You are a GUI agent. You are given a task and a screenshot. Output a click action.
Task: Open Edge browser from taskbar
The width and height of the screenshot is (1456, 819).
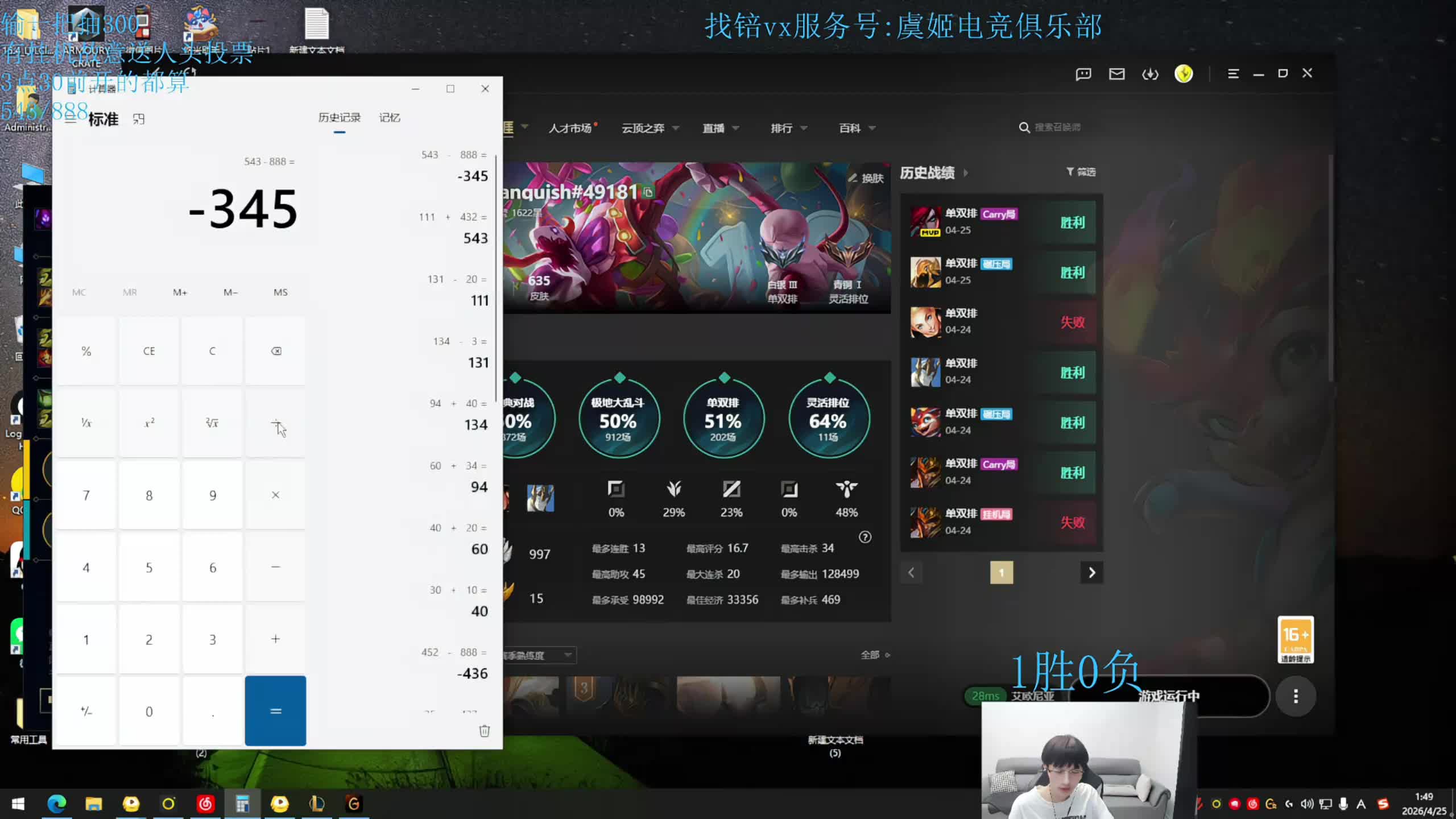(56, 804)
